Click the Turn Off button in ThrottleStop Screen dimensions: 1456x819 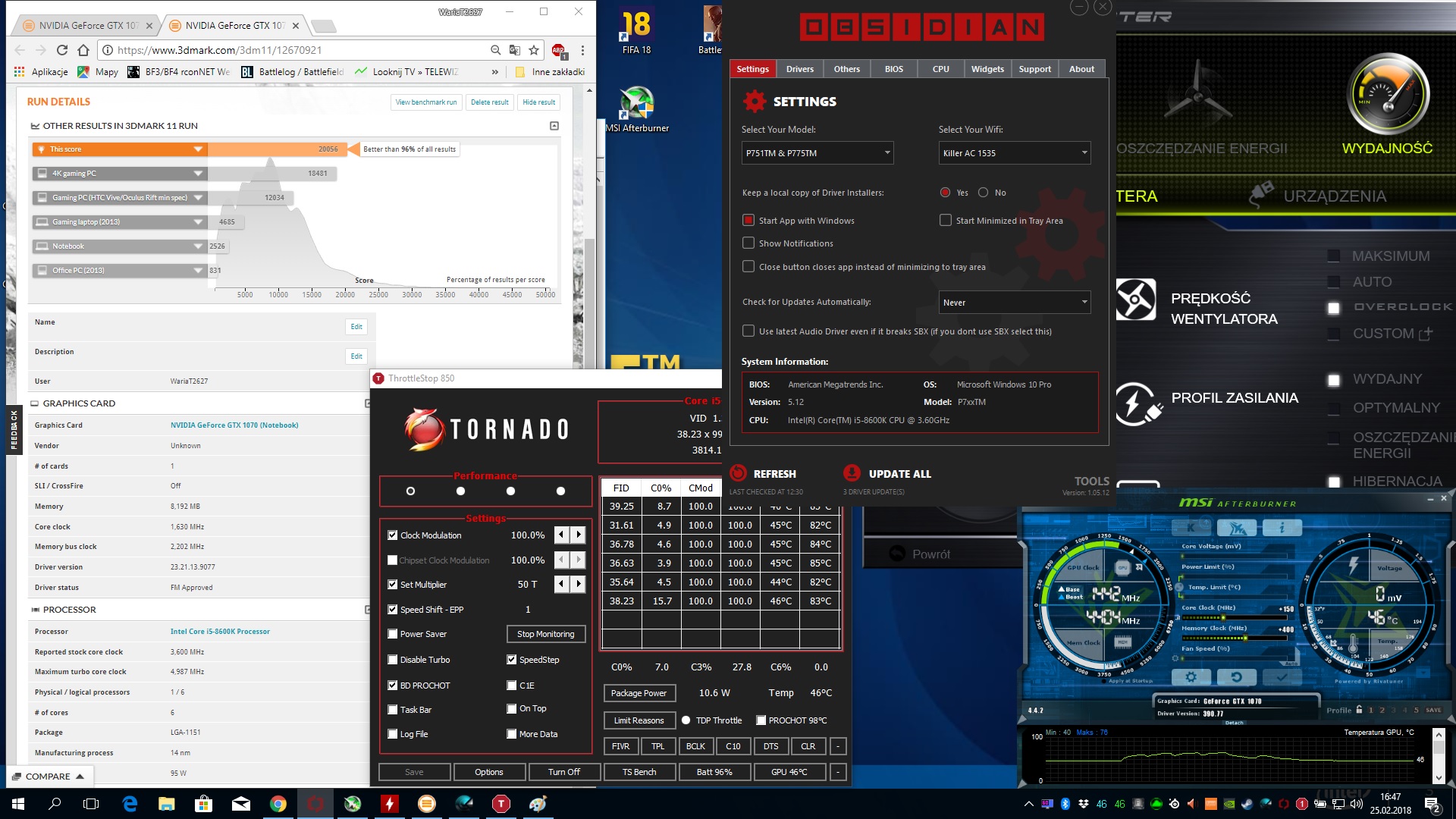(x=564, y=772)
